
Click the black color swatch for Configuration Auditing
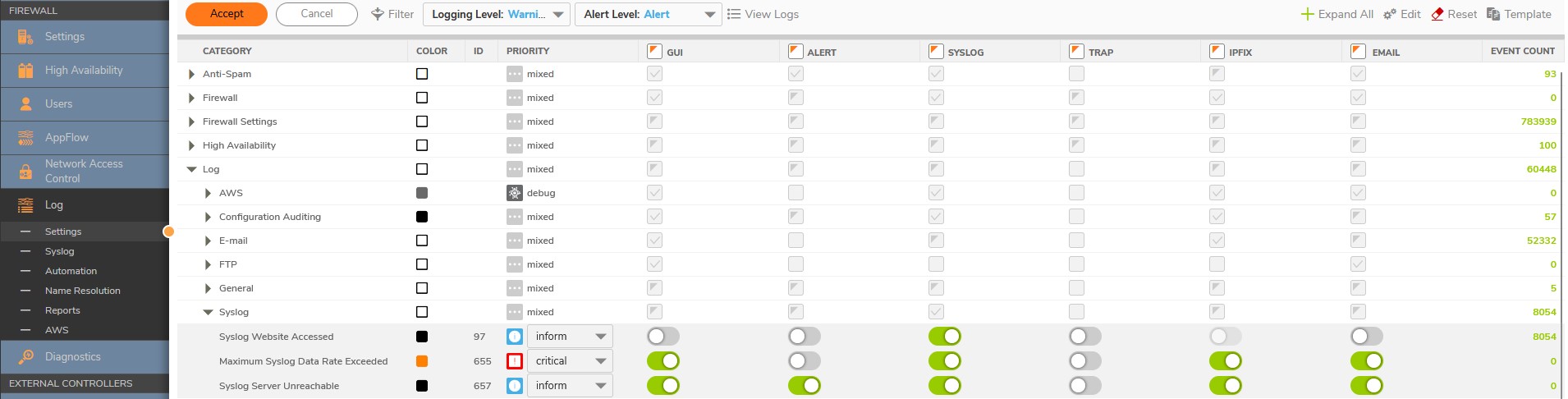point(422,217)
